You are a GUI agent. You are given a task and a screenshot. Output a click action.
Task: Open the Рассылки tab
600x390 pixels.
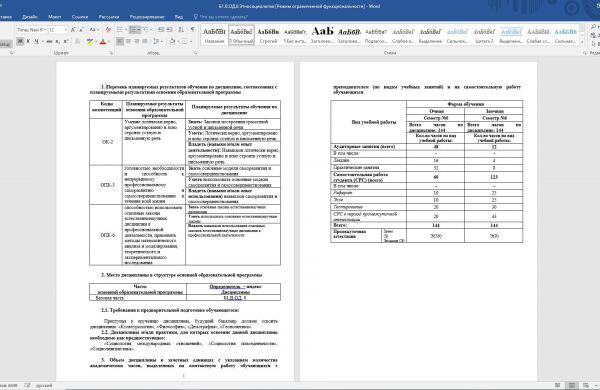(109, 17)
